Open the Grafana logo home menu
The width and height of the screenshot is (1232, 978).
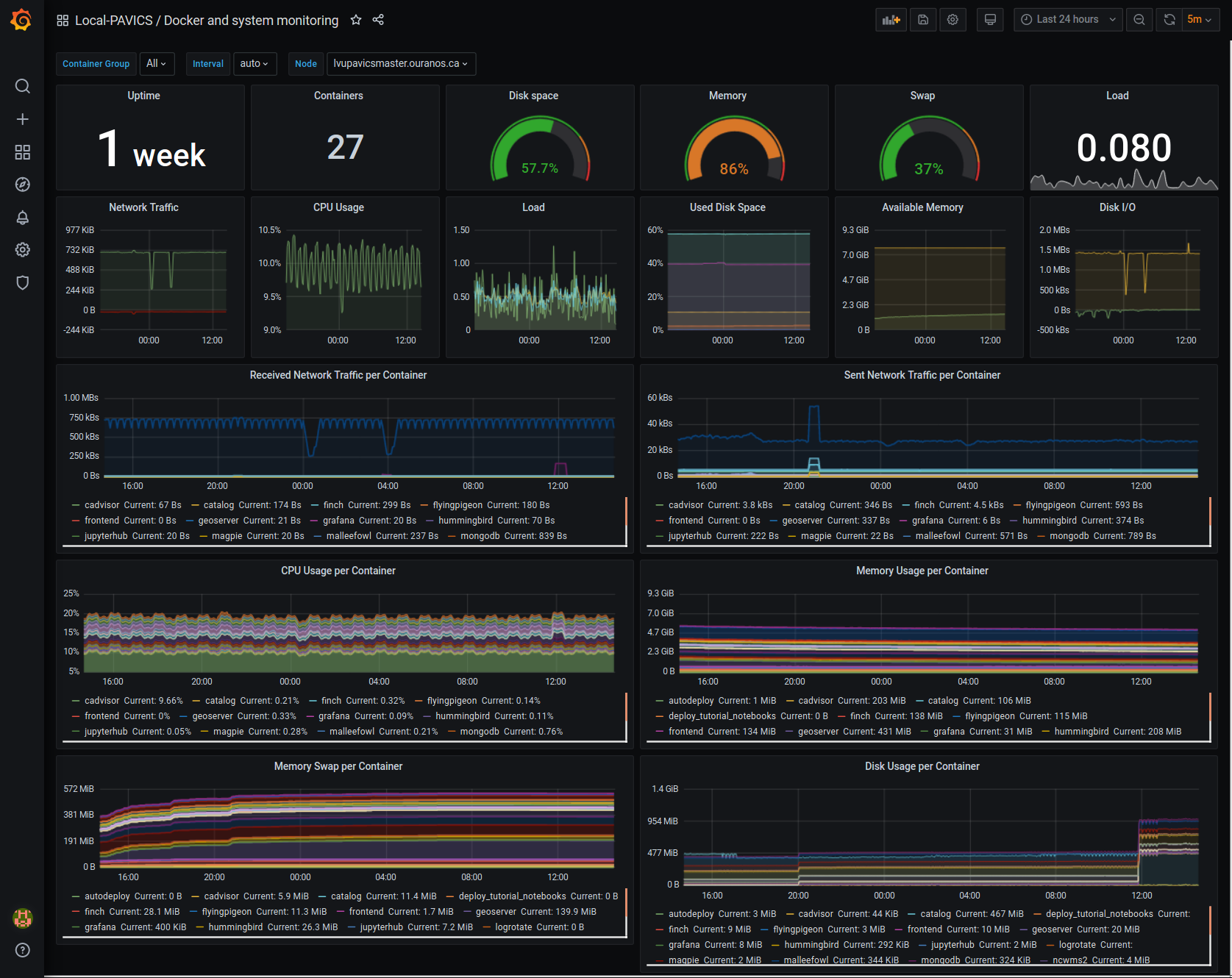pyautogui.click(x=21, y=20)
